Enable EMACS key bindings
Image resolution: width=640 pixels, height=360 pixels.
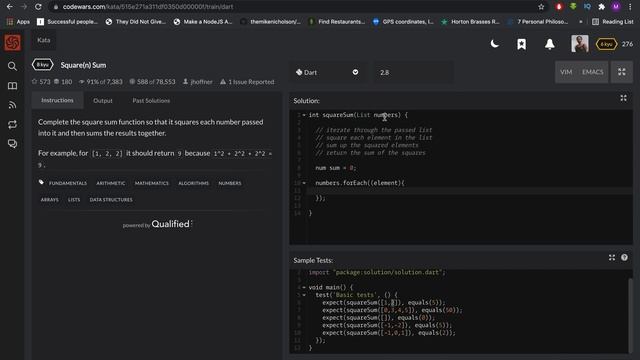[592, 72]
